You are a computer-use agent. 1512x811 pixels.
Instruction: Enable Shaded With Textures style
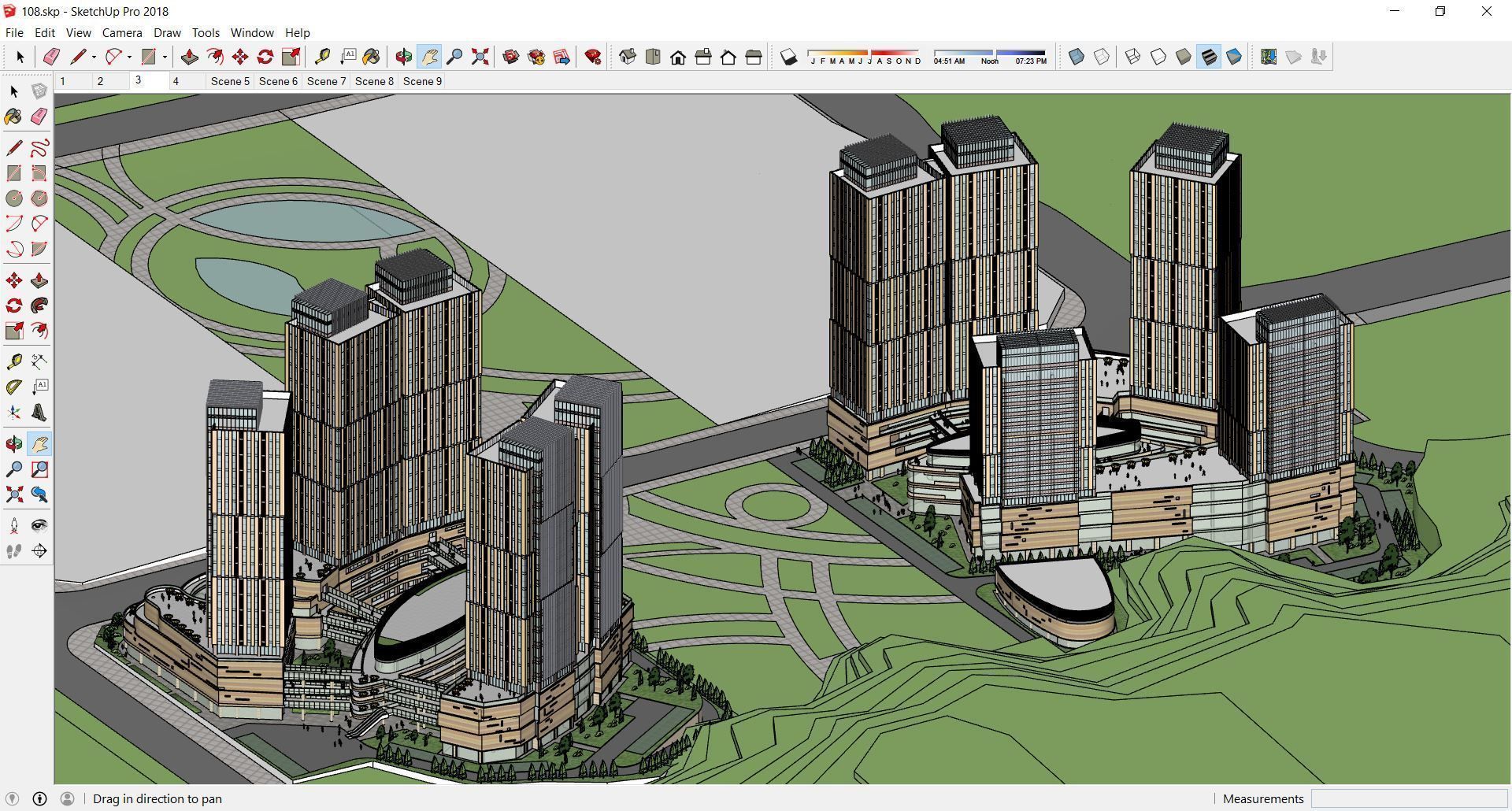[x=1209, y=57]
